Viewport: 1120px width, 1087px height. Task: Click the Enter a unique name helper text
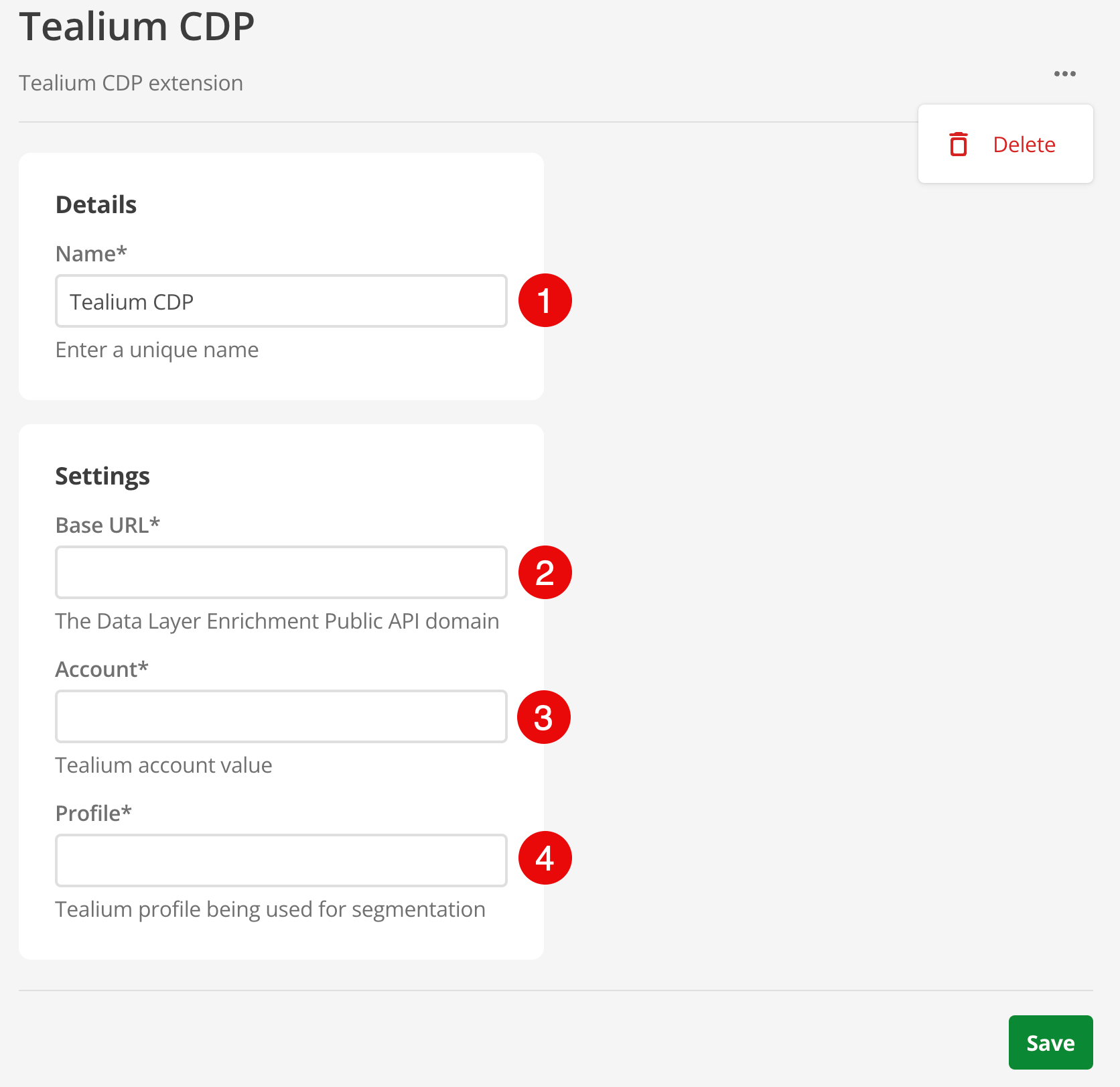(157, 349)
